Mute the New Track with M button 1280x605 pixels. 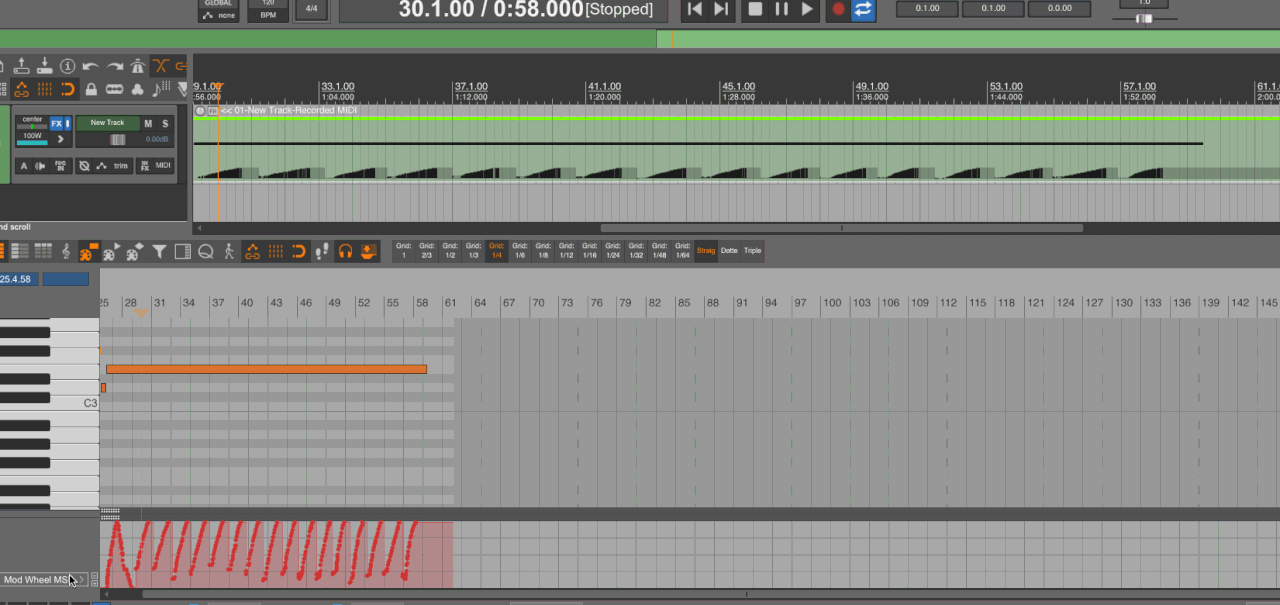pos(148,123)
